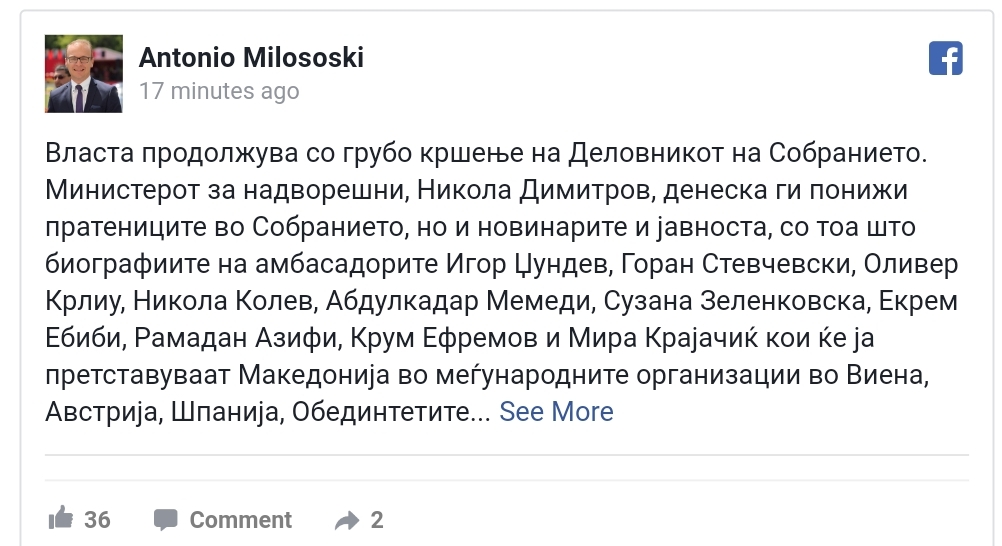Click the Comment label
1002x546 pixels.
tap(240, 520)
